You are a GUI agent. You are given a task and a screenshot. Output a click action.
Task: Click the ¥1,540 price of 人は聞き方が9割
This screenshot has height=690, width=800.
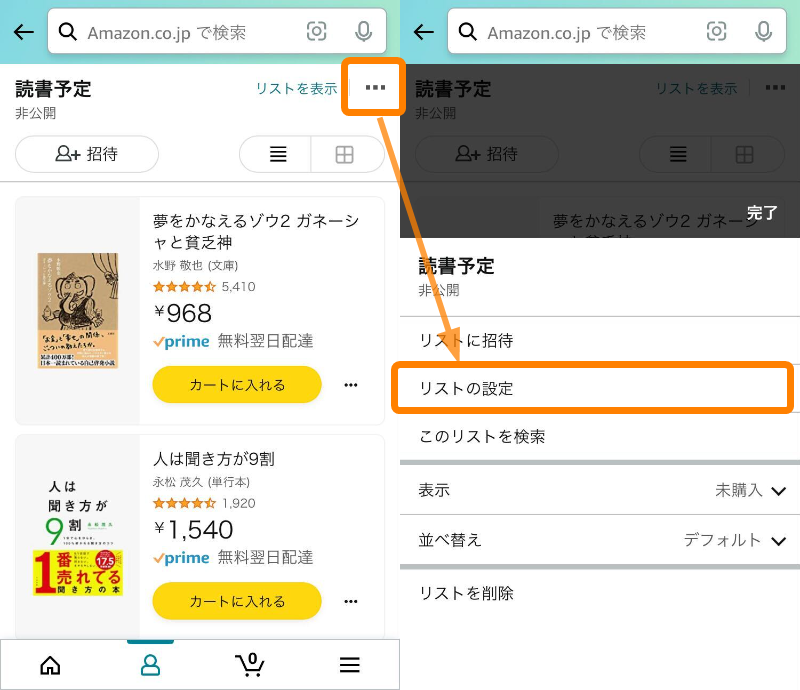[x=193, y=529]
